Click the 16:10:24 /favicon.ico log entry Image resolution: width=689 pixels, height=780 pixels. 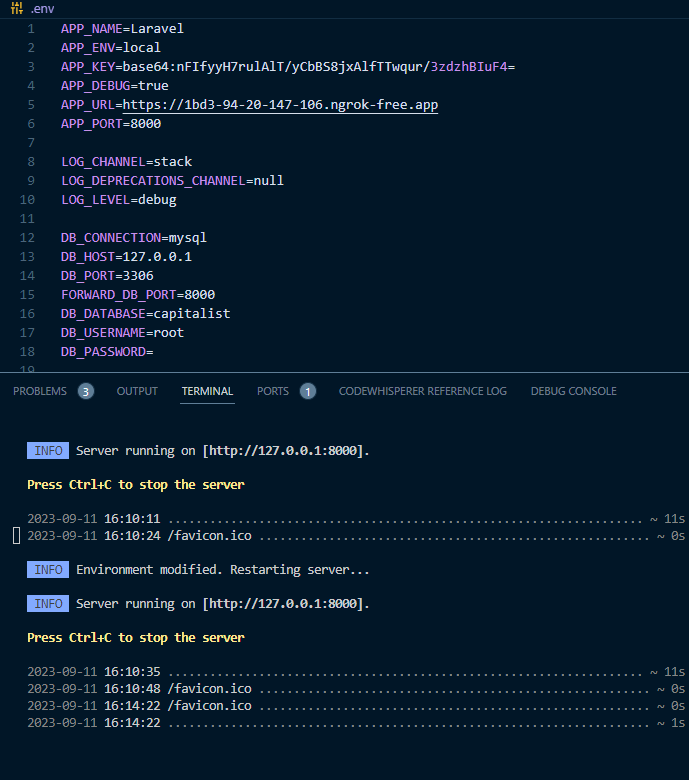(356, 536)
